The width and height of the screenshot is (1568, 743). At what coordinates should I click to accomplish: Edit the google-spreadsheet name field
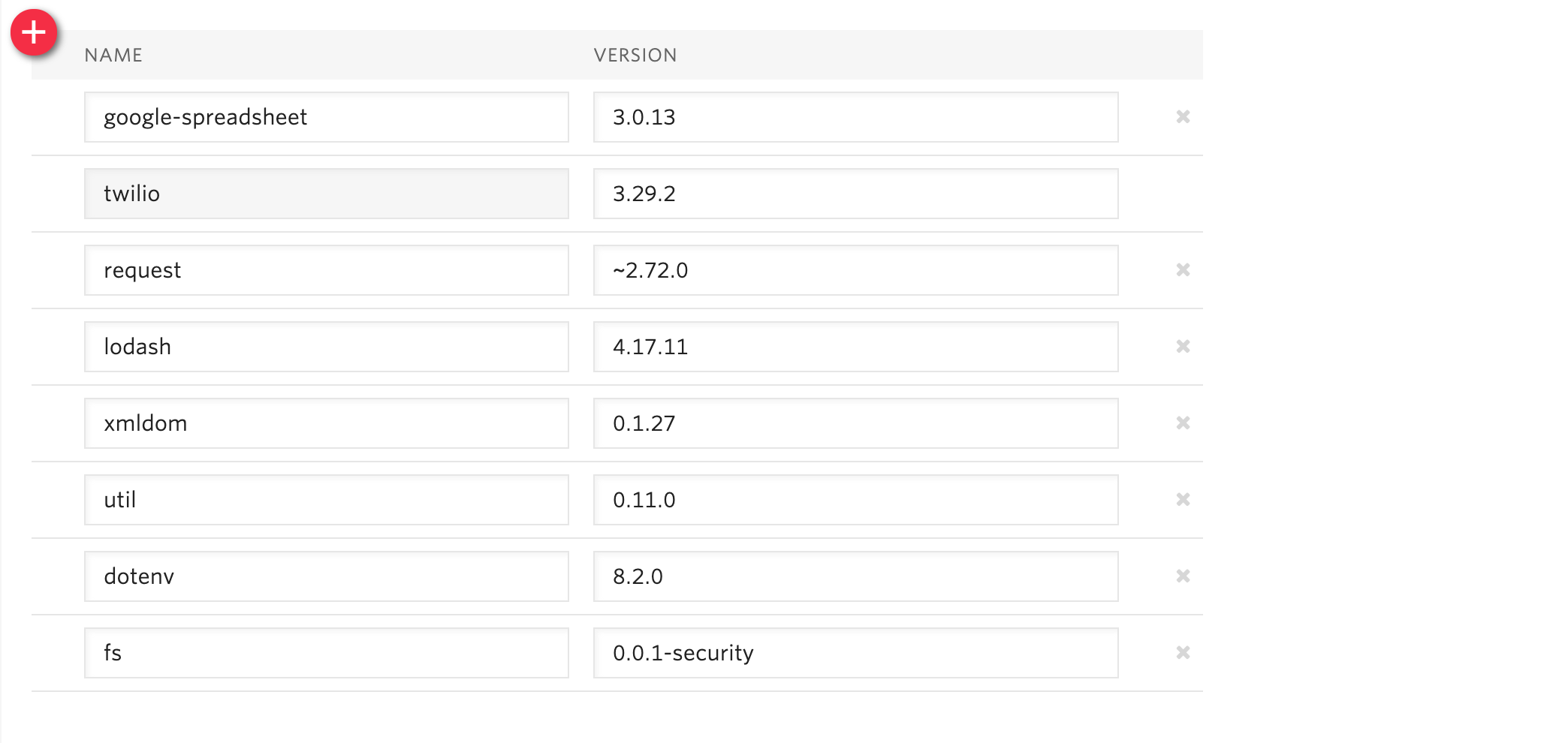point(327,117)
